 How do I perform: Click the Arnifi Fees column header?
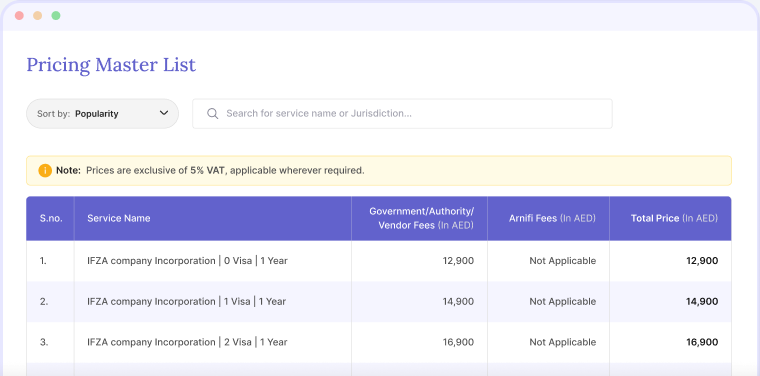[x=552, y=218]
